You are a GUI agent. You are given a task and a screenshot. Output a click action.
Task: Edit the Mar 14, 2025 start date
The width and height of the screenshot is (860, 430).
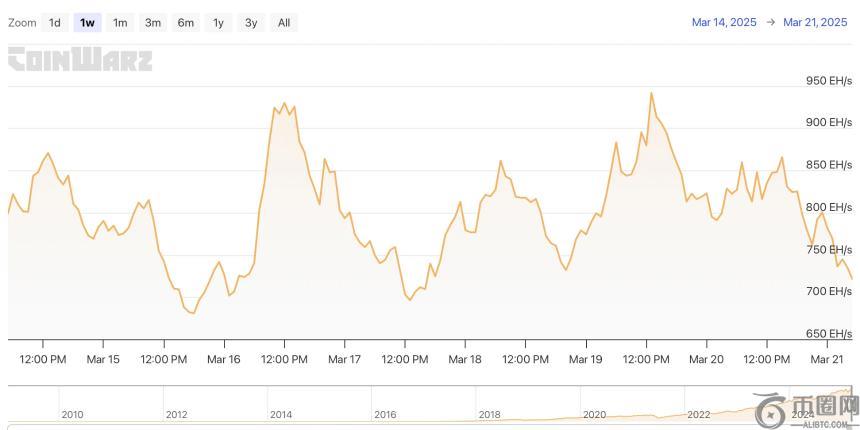point(724,22)
